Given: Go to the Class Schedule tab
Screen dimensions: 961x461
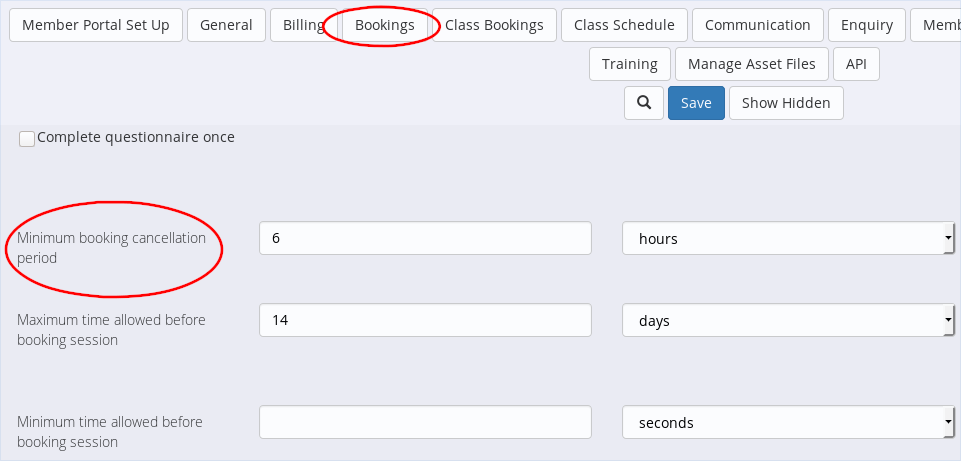Looking at the screenshot, I should point(624,25).
